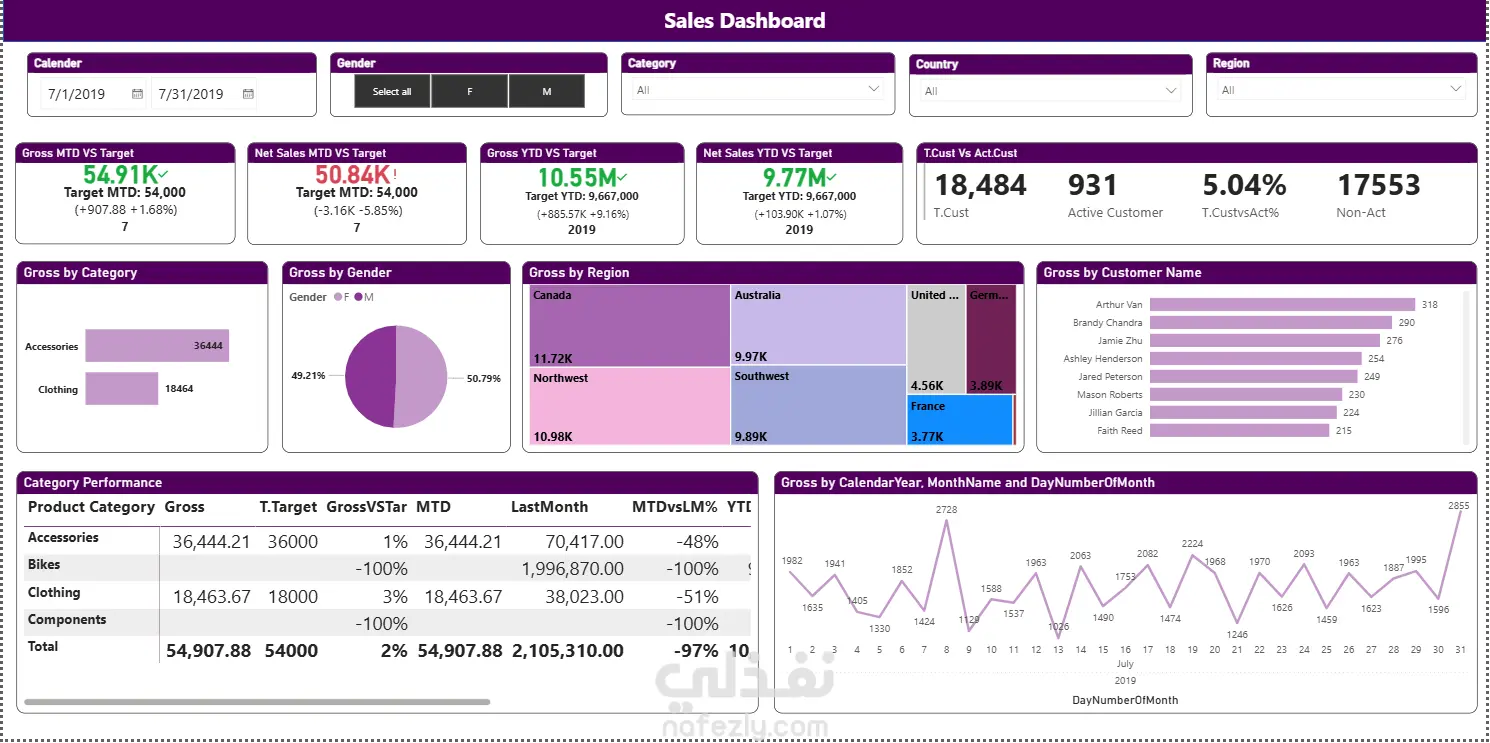The image size is (1490, 743).
Task: Open the Region dropdown list
Action: click(1456, 89)
